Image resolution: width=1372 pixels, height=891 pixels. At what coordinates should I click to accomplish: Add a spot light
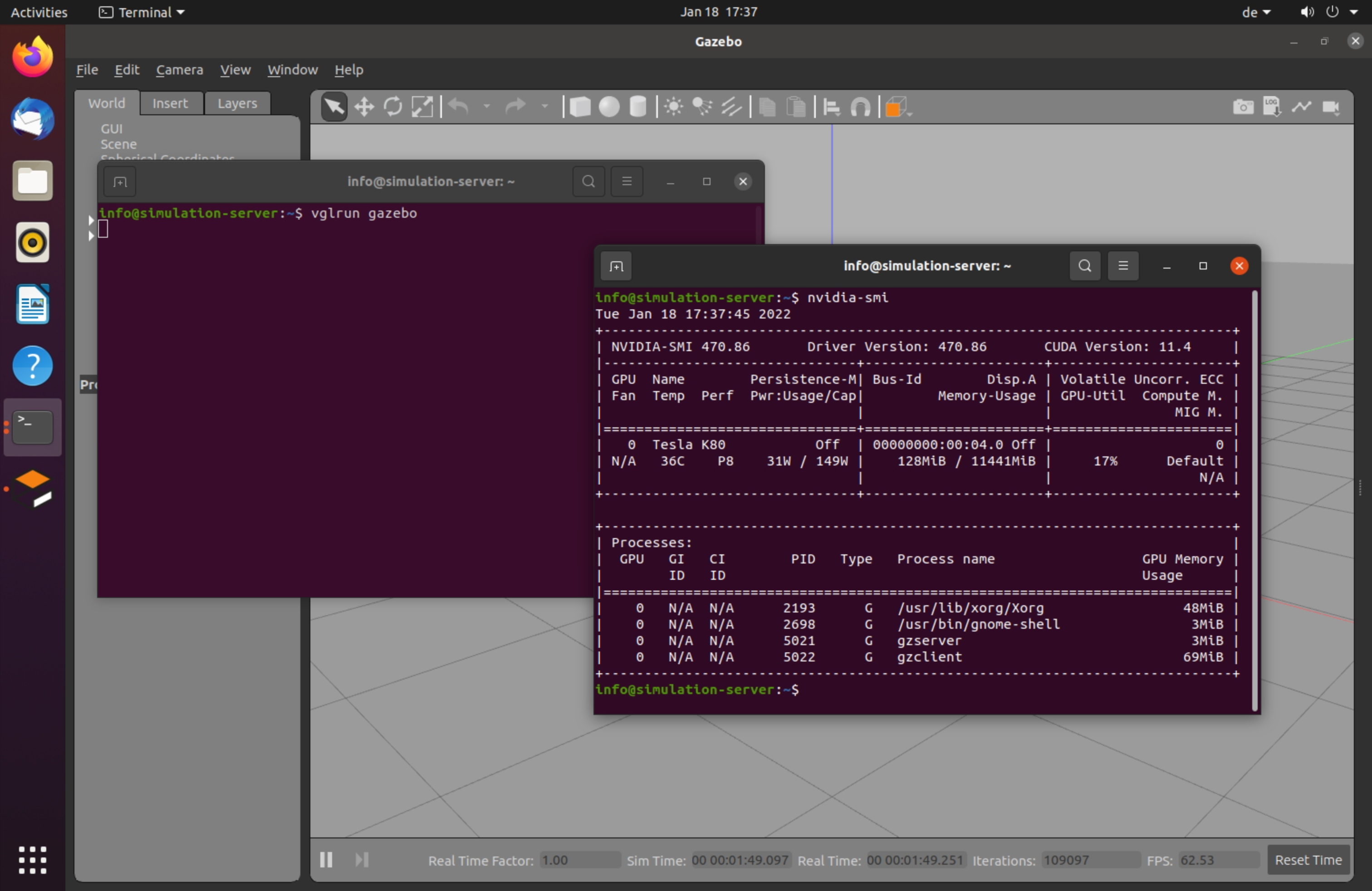pos(702,107)
